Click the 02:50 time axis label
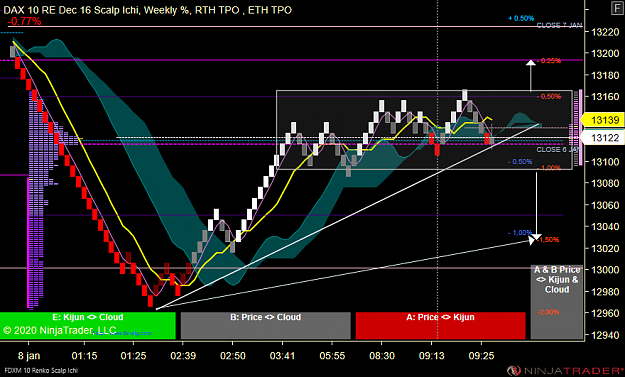 click(x=233, y=355)
